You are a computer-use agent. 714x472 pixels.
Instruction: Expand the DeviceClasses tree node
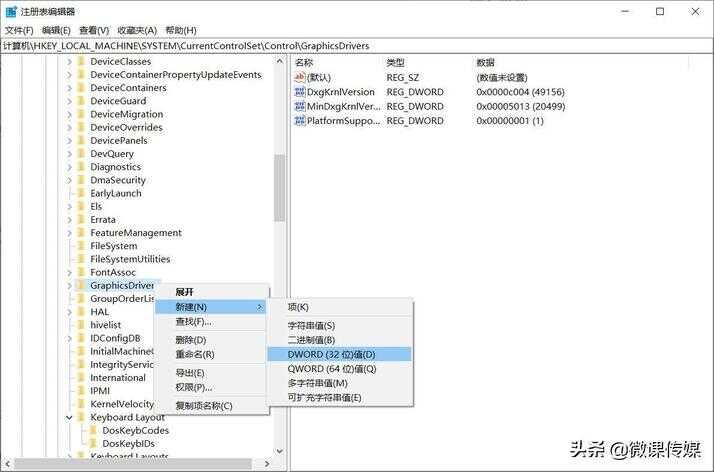coord(69,62)
